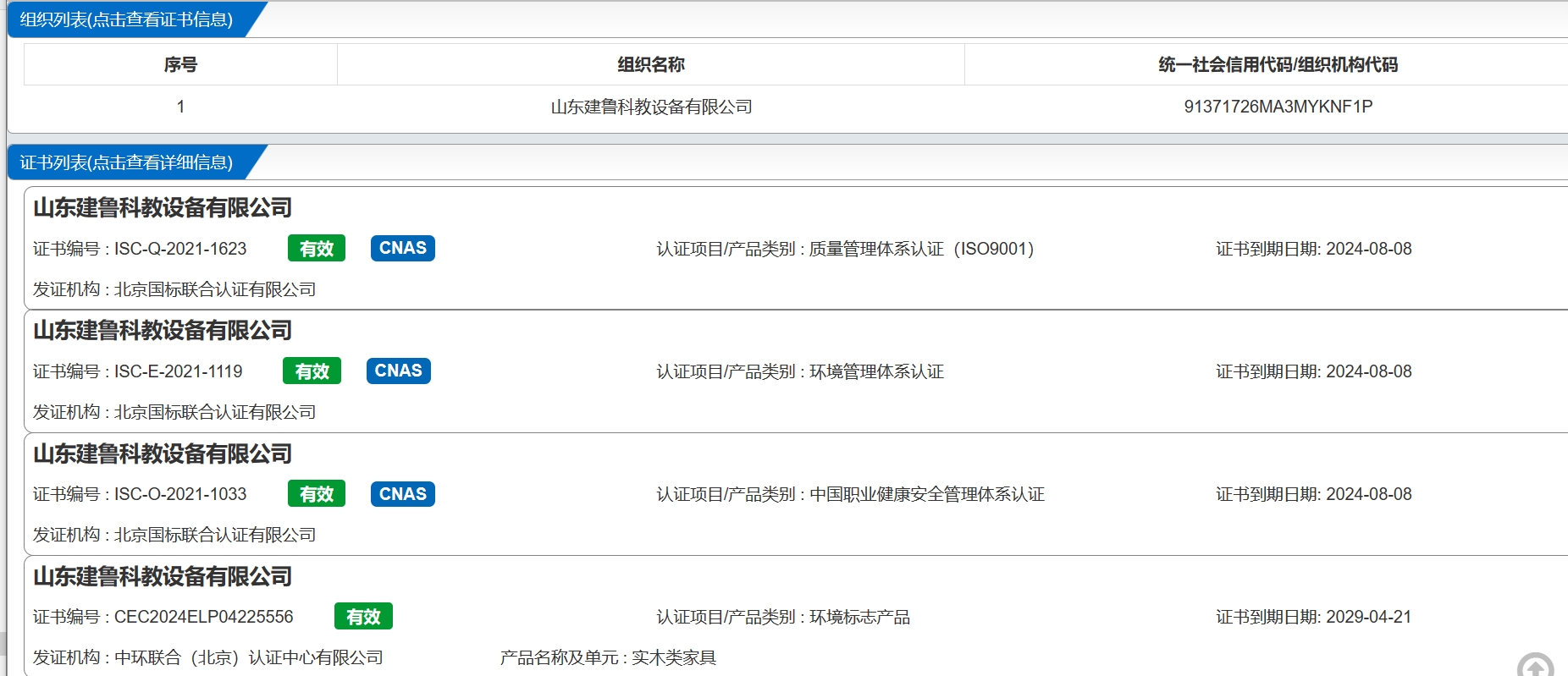The image size is (1568, 676).
Task: Click 质量管理体系认证（ISO9001）text
Action: 921,249
